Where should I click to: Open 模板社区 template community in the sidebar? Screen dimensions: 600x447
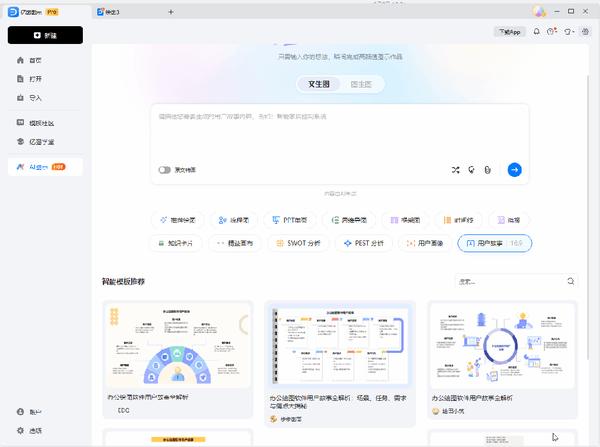pyautogui.click(x=36, y=123)
